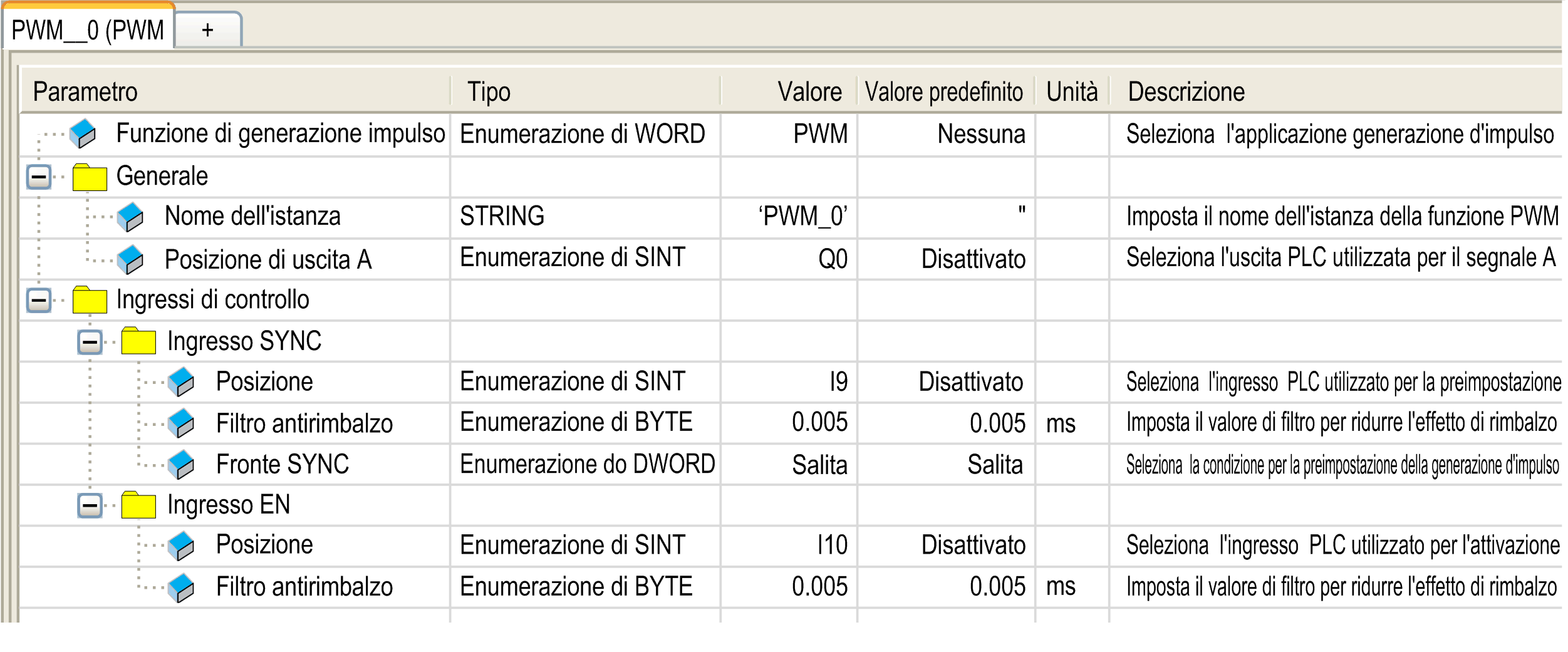The width and height of the screenshot is (1568, 652).
Task: Click the blue icon beside Funzione di generazione impulso
Action: (82, 134)
